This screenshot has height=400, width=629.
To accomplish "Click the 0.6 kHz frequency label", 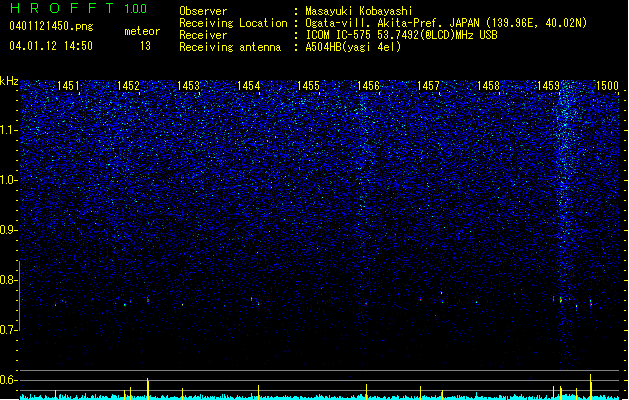I will [x=8, y=380].
